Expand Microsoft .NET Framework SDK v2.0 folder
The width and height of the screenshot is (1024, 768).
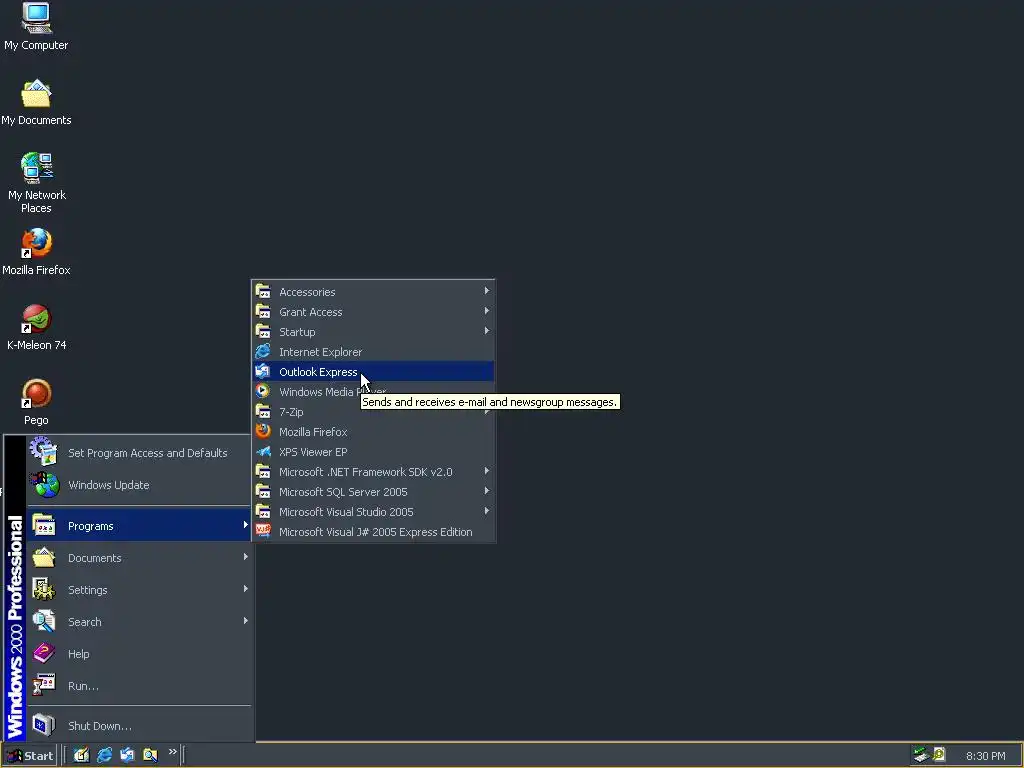click(374, 472)
